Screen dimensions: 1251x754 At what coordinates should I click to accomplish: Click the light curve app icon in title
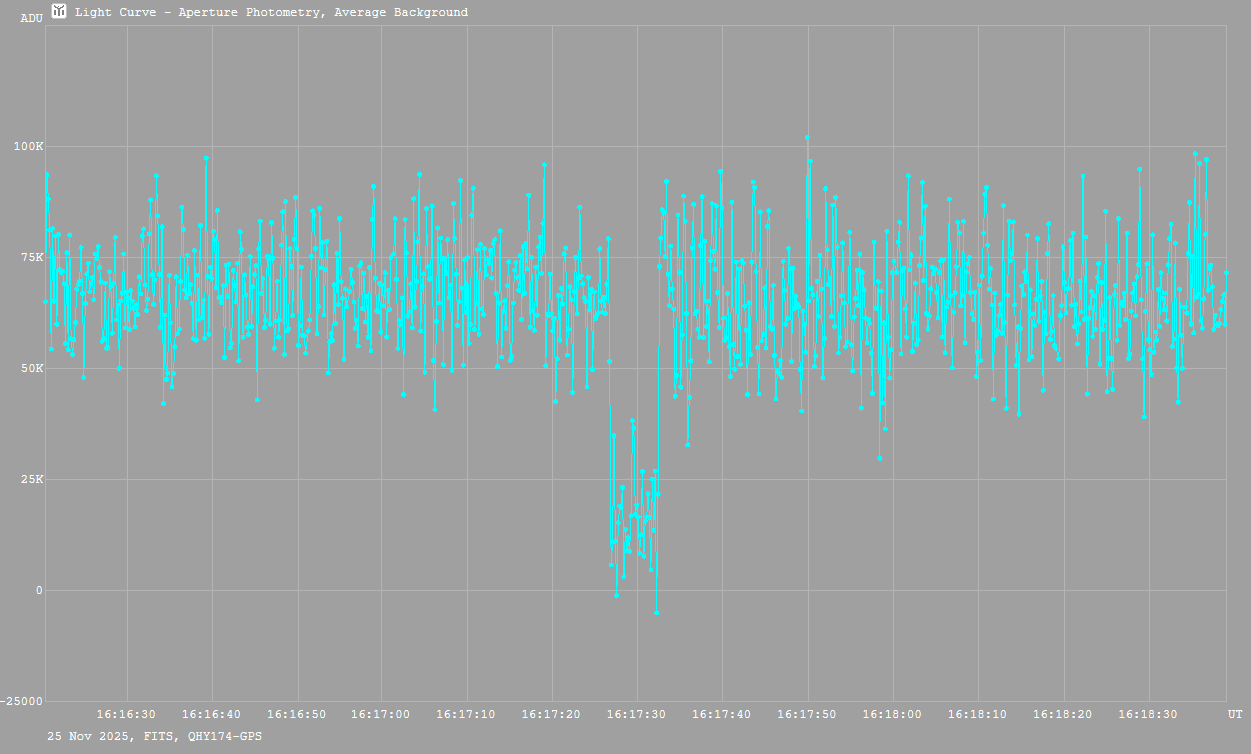(x=59, y=12)
